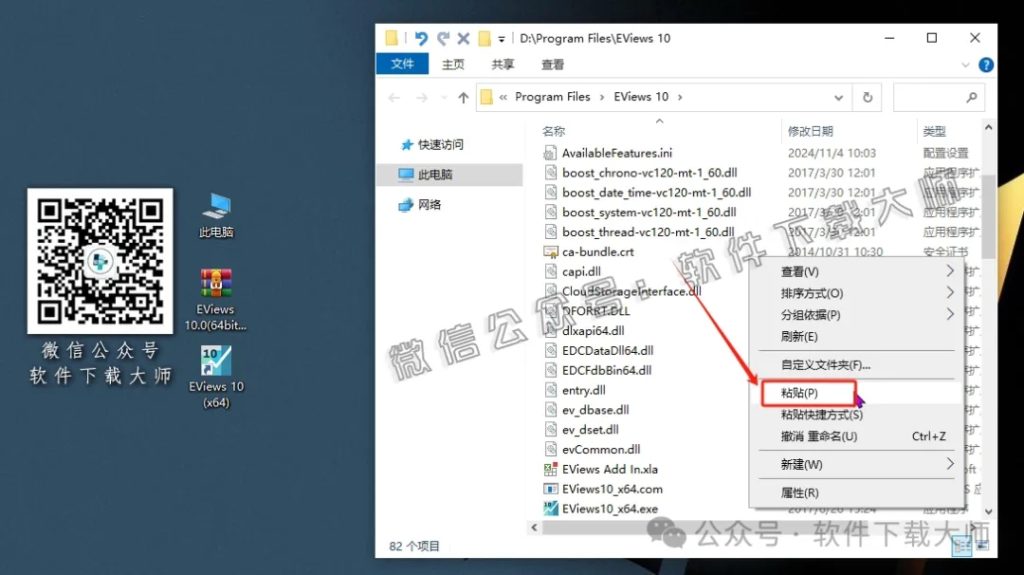Viewport: 1024px width, 575px height.
Task: Select file AvailableFeatures.ini
Action: pos(616,153)
